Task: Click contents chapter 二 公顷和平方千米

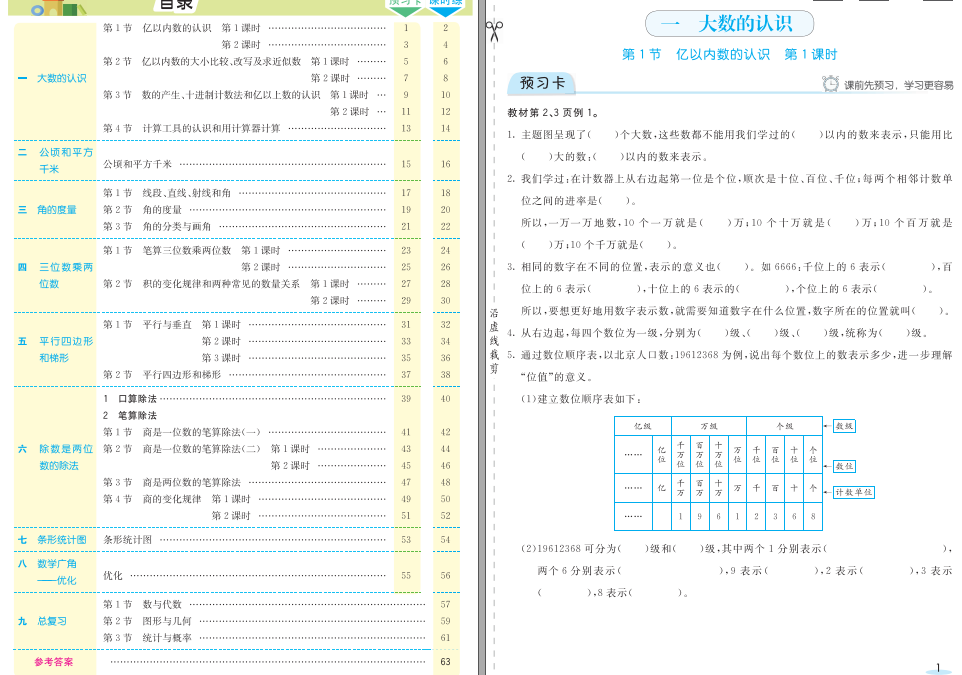Action: 55,160
